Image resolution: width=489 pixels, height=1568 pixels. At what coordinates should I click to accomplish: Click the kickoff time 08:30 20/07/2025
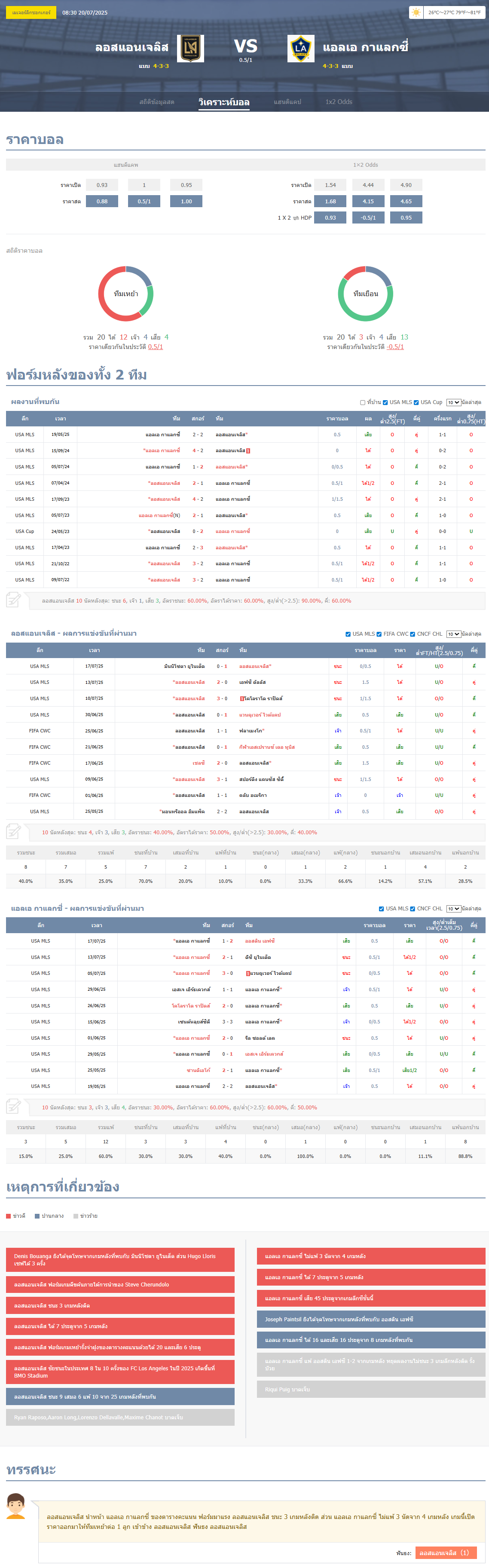(85, 12)
